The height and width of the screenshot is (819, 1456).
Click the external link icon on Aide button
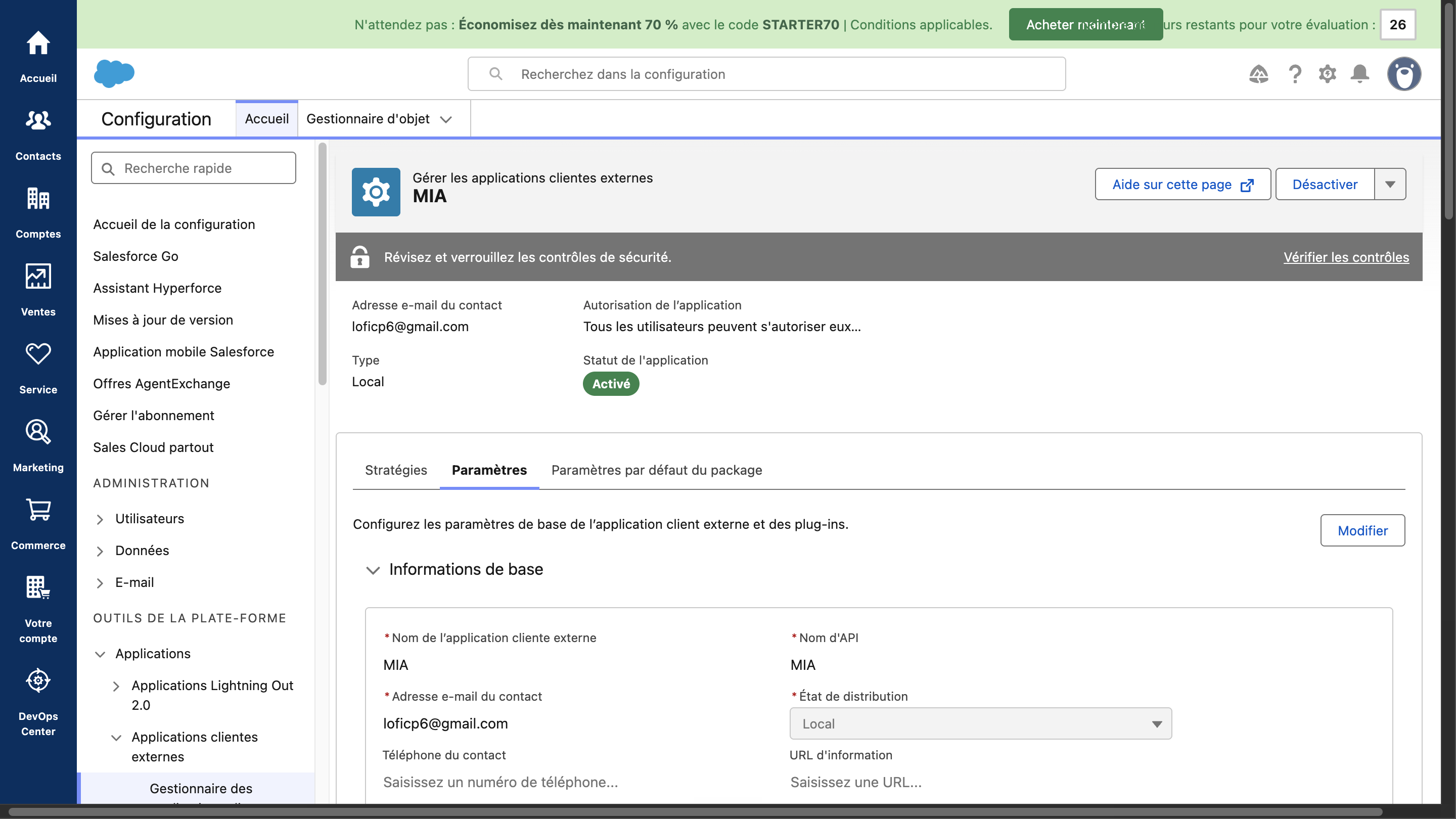1247,186
